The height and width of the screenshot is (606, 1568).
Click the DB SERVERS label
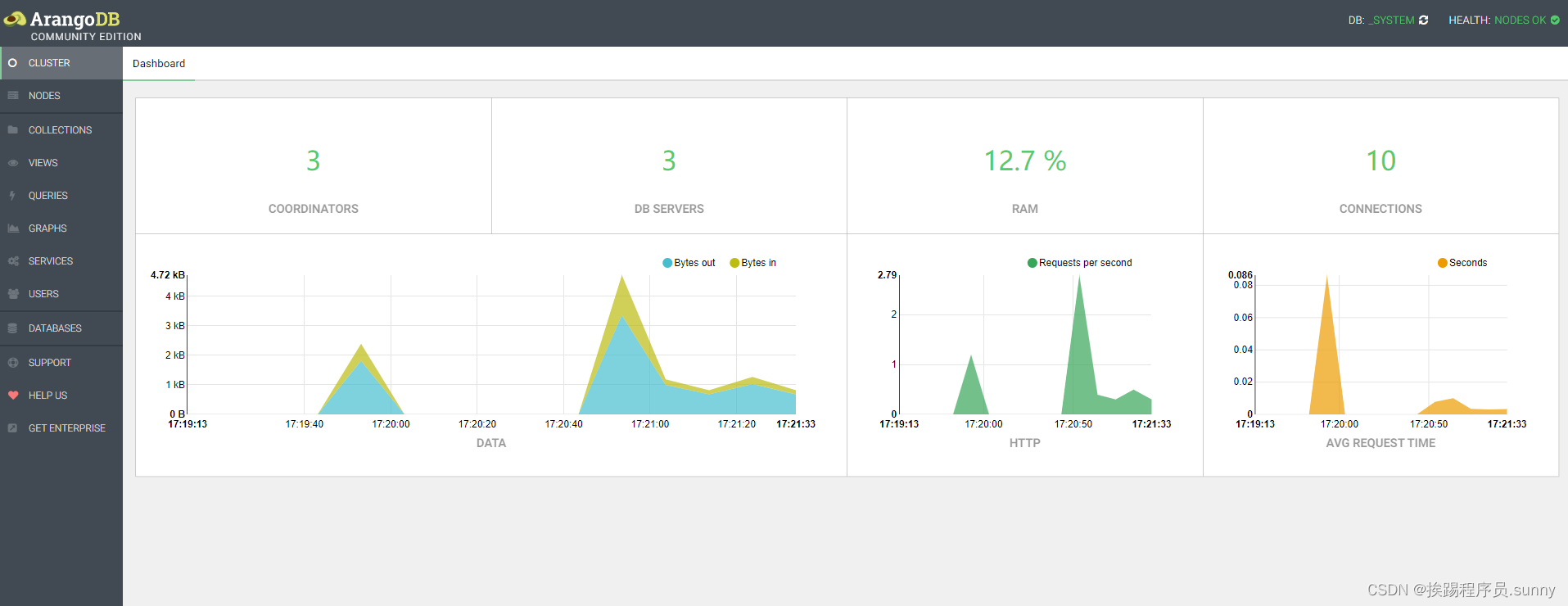click(669, 209)
